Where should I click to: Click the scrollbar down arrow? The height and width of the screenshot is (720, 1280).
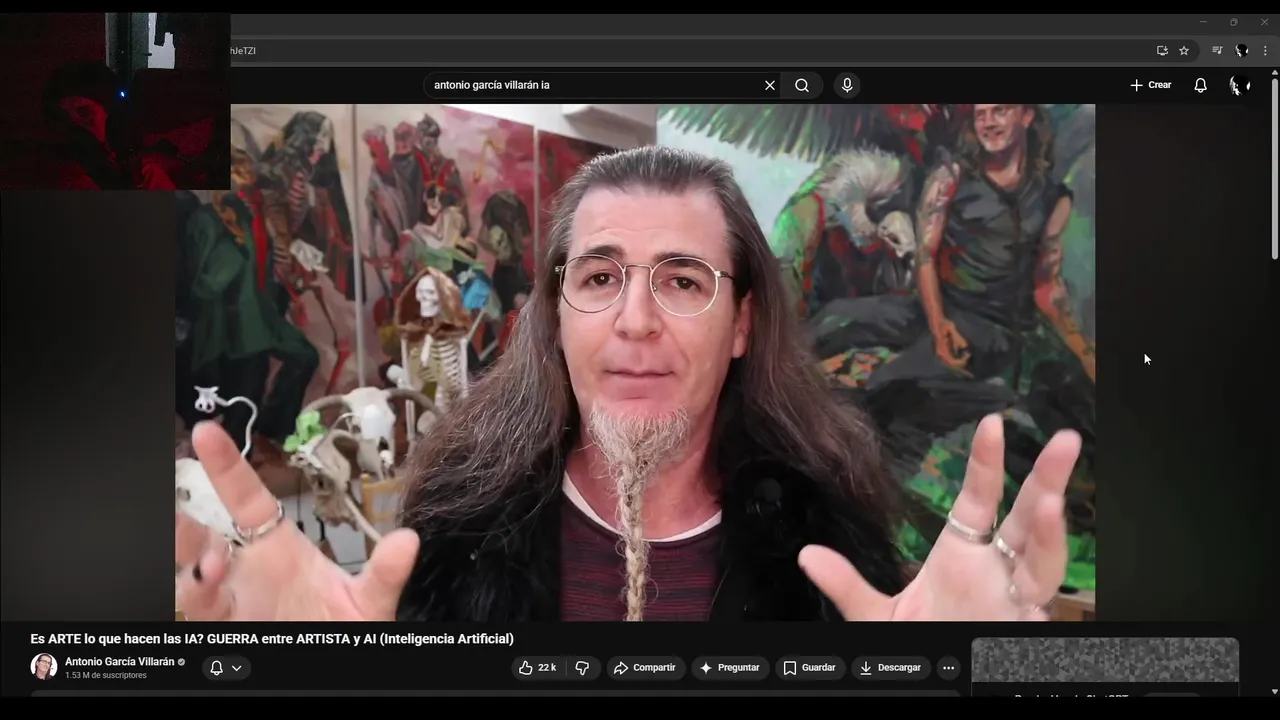coord(1274,691)
